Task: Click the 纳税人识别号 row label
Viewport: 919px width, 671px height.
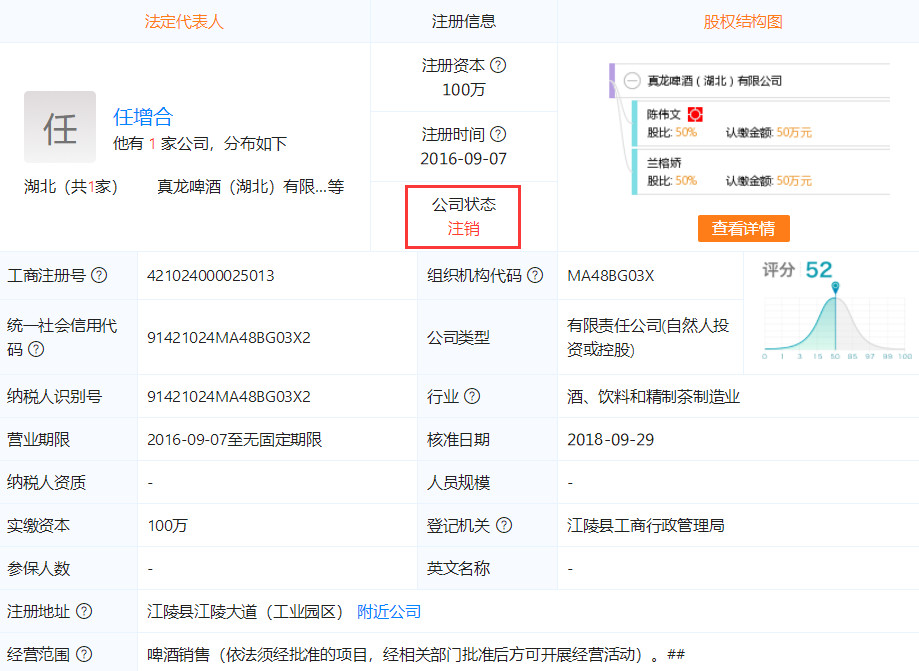Action: point(55,397)
